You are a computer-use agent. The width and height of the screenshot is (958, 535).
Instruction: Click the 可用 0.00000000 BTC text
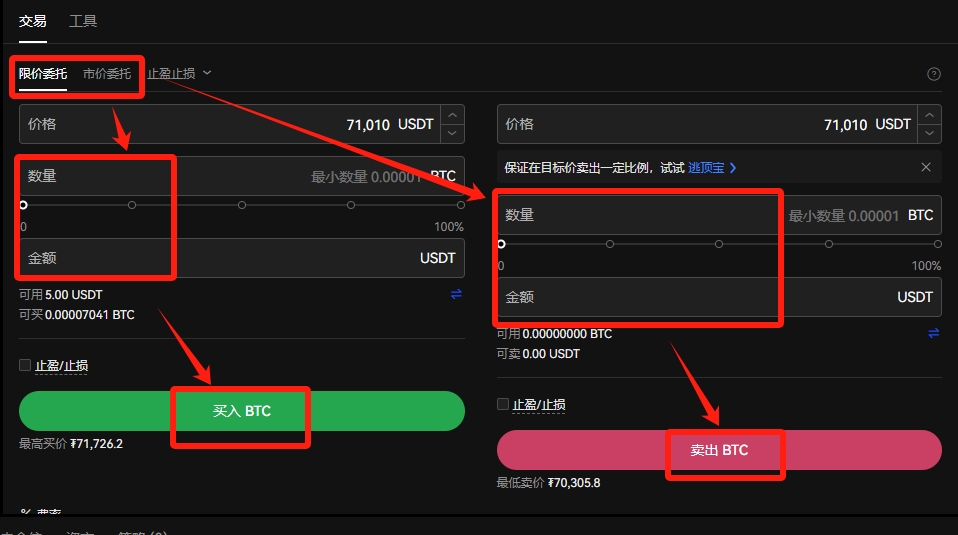[554, 334]
